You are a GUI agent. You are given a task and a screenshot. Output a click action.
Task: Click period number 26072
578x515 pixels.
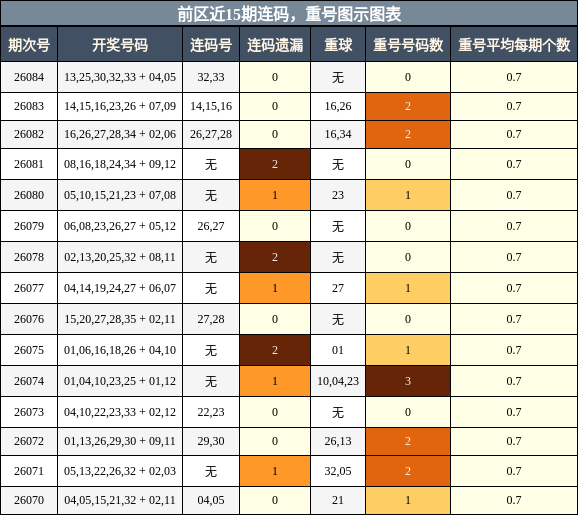pyautogui.click(x=29, y=441)
